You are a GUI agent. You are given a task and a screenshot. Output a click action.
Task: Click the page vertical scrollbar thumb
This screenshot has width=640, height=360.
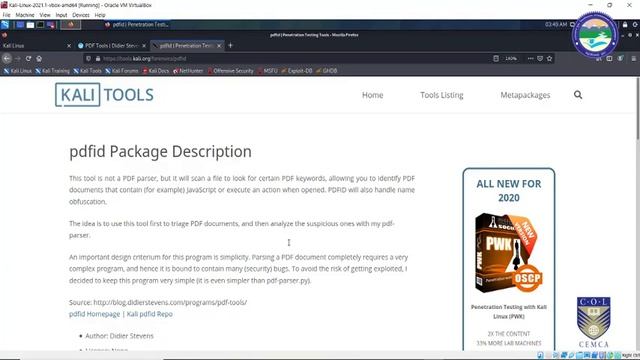pyautogui.click(x=637, y=109)
